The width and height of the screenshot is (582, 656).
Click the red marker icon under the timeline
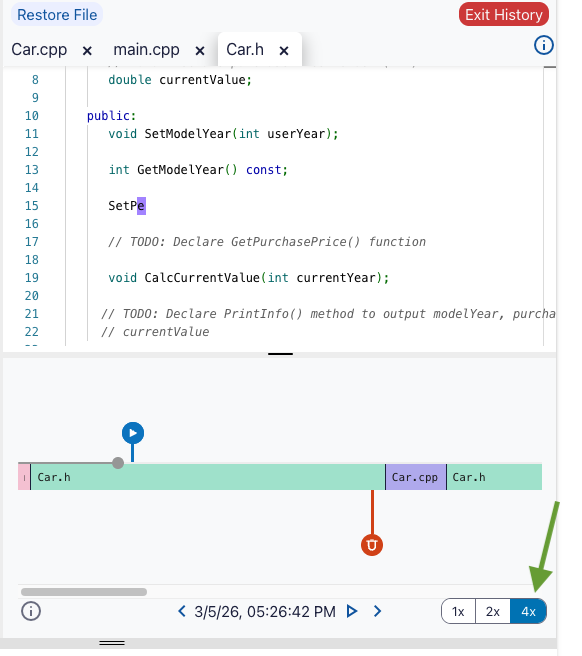(x=372, y=545)
